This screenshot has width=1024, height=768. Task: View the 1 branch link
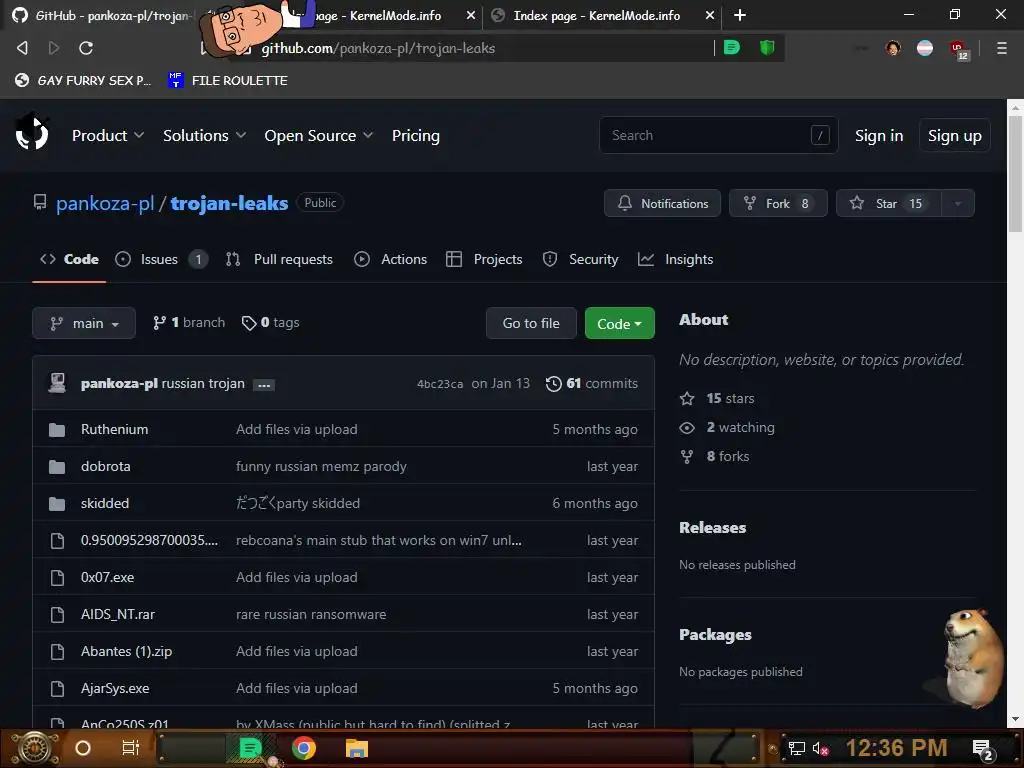[x=189, y=323]
